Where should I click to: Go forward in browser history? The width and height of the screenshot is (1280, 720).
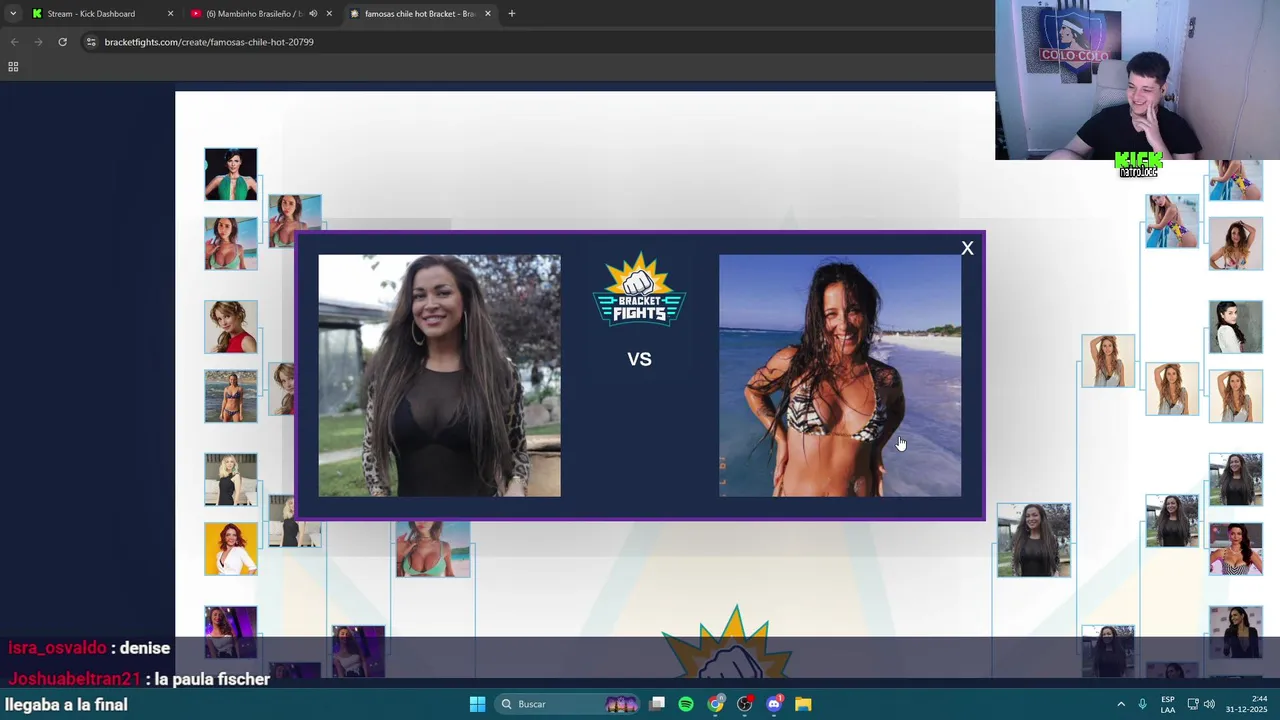coord(38,42)
